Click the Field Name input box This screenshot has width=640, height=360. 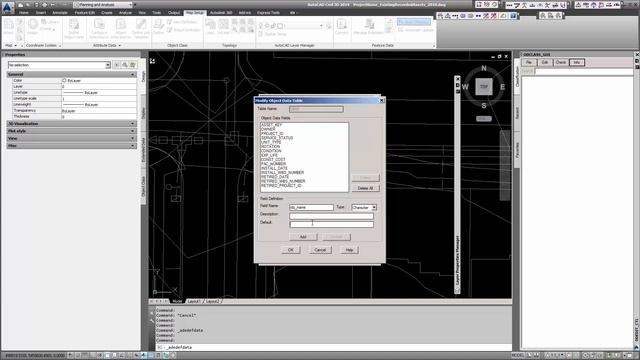click(311, 207)
